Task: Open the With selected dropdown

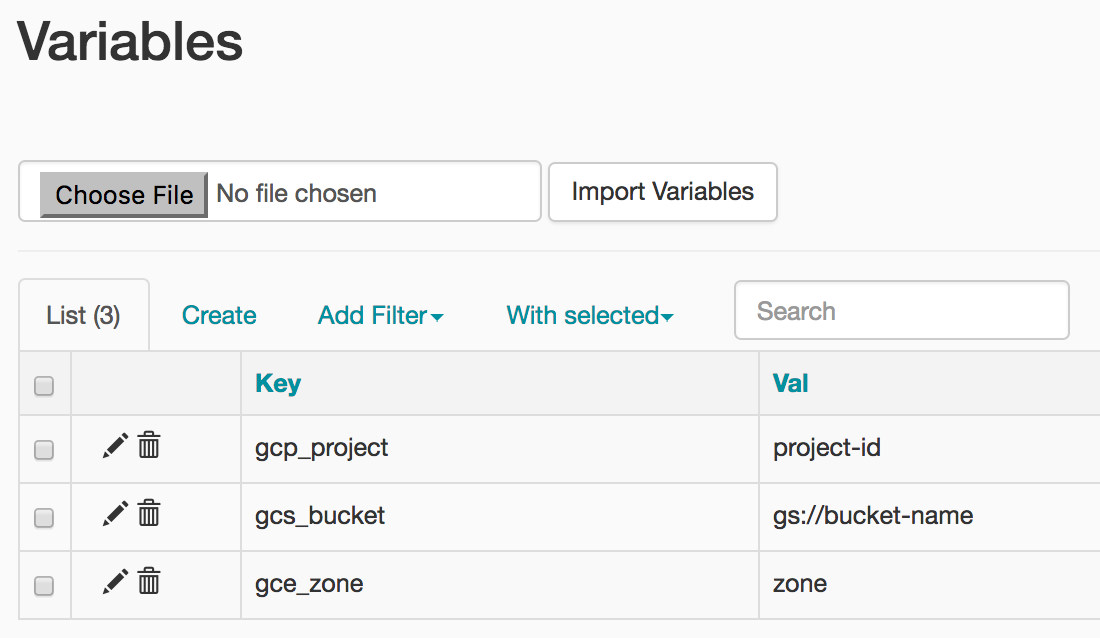Action: click(x=589, y=315)
